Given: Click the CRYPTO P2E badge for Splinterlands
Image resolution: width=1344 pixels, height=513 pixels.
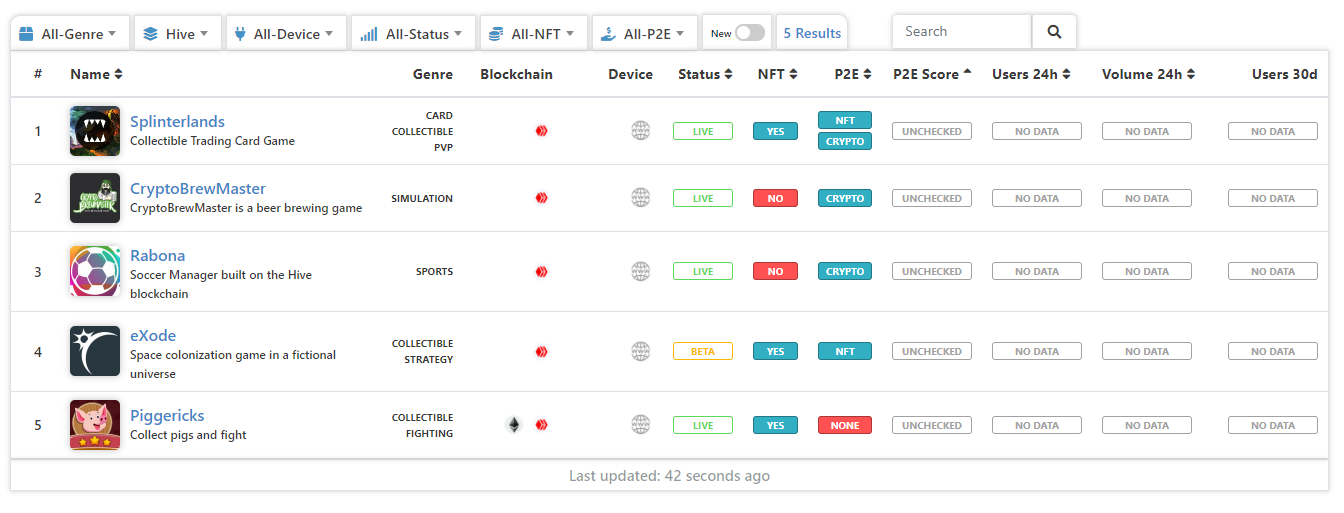Looking at the screenshot, I should tap(845, 142).
